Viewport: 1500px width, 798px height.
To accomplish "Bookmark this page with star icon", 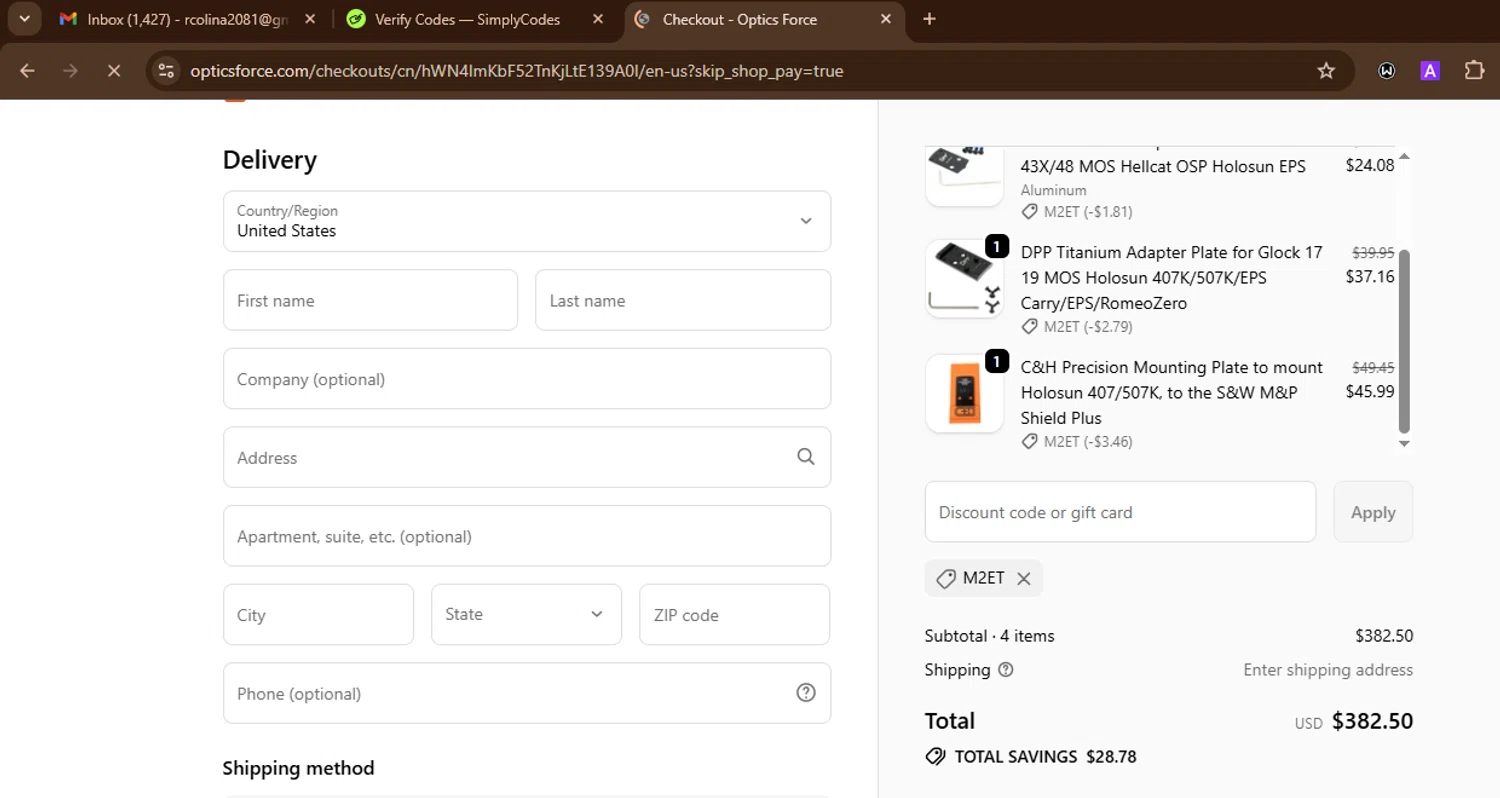I will click(1326, 71).
